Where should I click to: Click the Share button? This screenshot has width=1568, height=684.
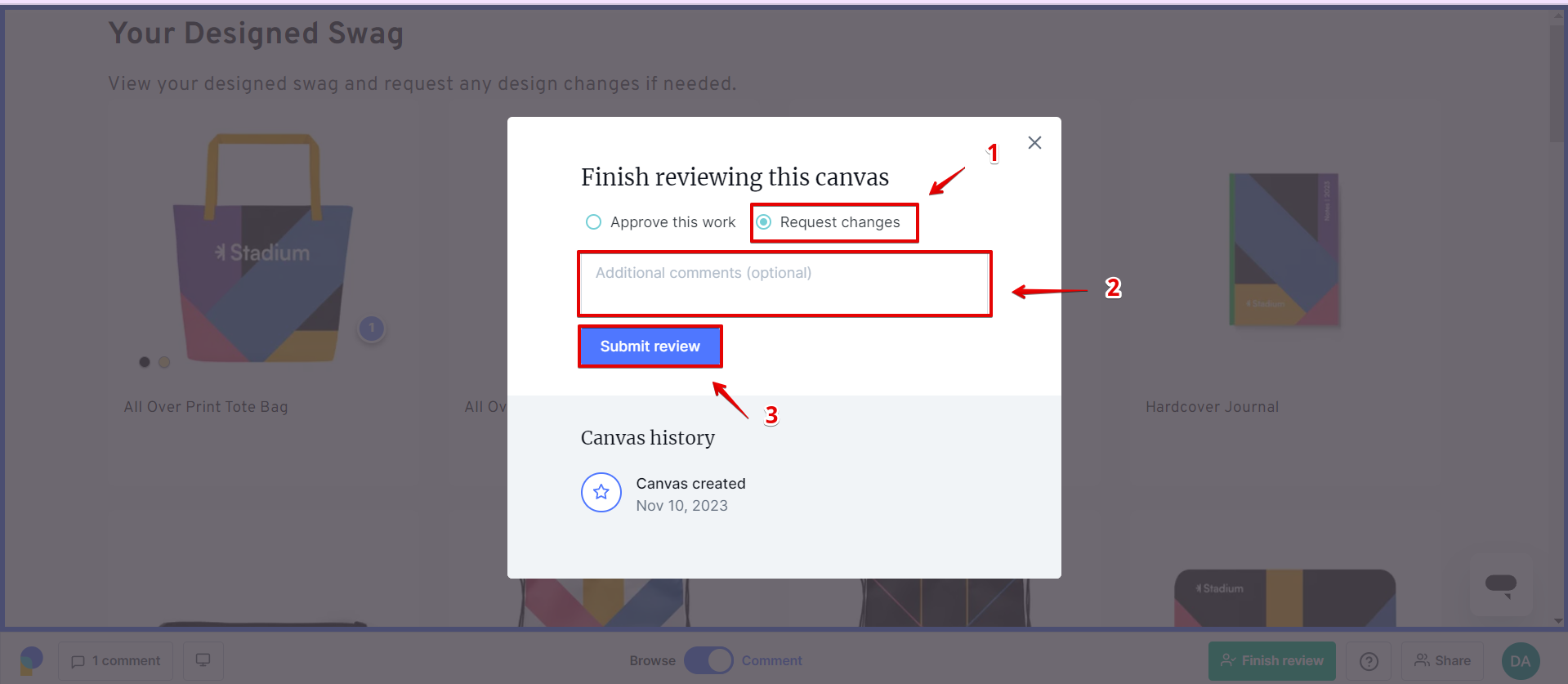pos(1442,661)
